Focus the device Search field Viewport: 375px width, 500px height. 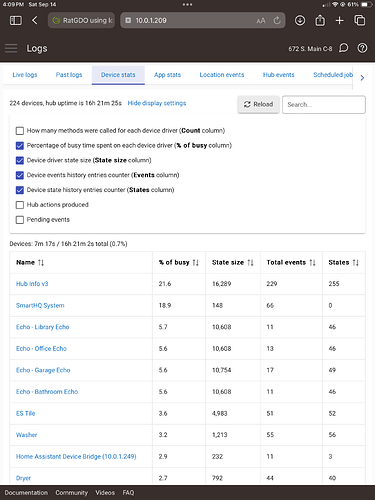point(324,105)
